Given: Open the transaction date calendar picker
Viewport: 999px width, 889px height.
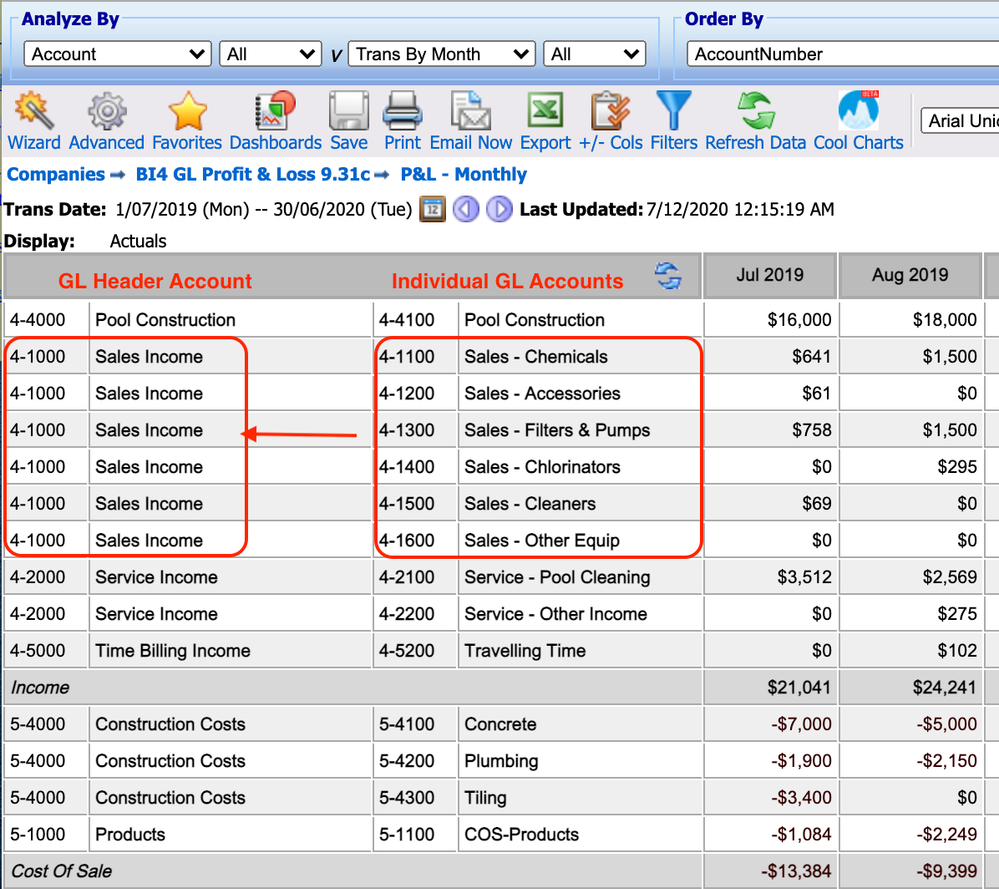Looking at the screenshot, I should pos(432,209).
